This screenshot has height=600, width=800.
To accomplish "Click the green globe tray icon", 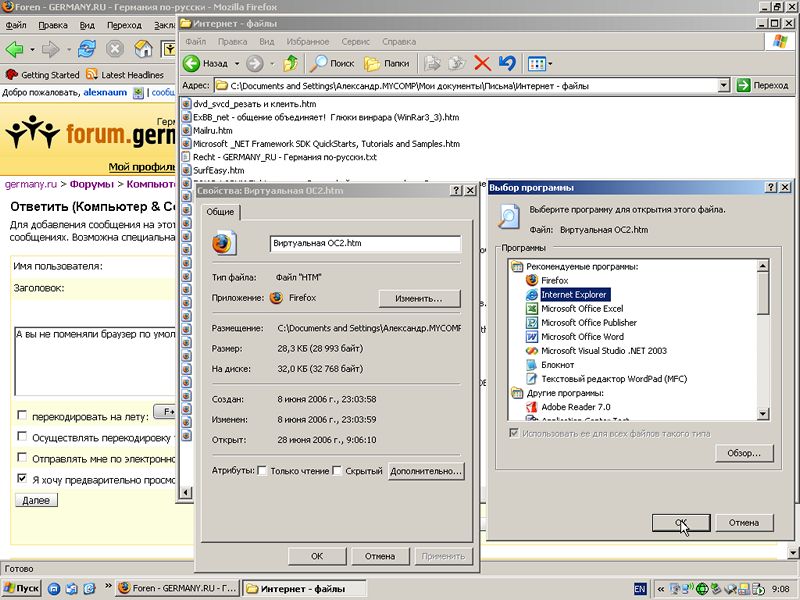I will click(x=702, y=589).
